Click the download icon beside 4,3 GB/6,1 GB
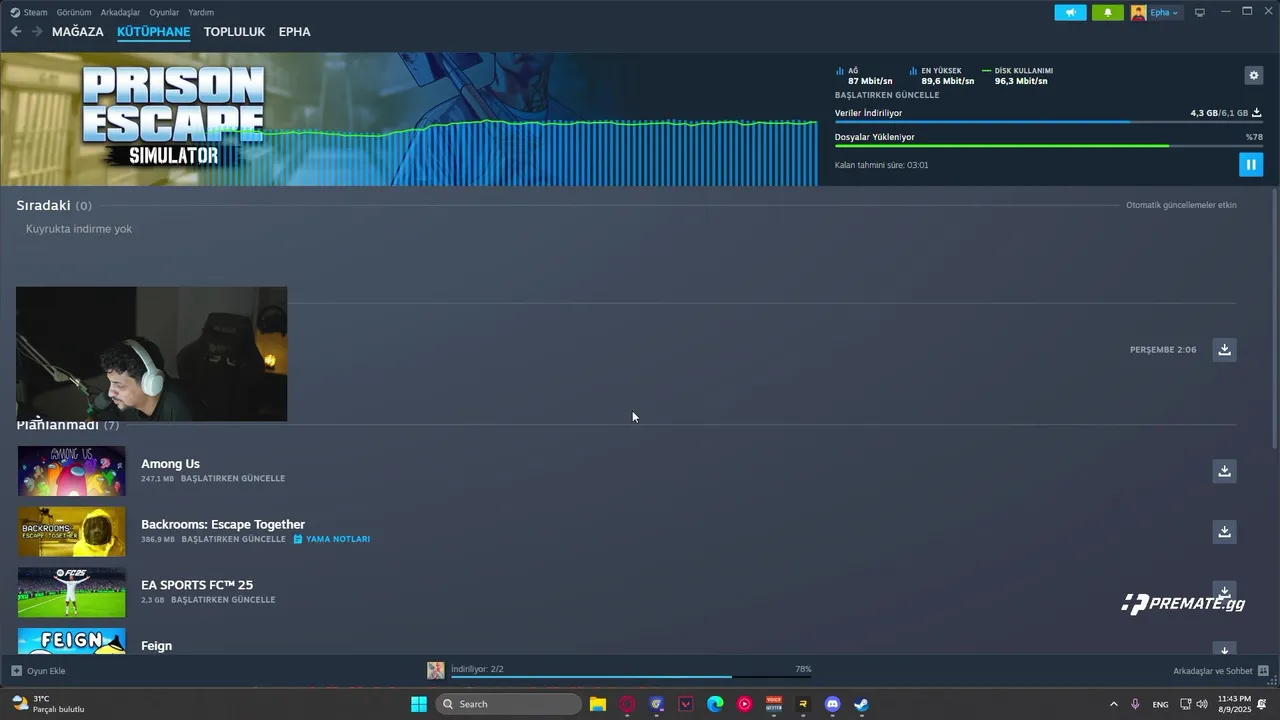This screenshot has width=1280, height=720. tap(1257, 113)
